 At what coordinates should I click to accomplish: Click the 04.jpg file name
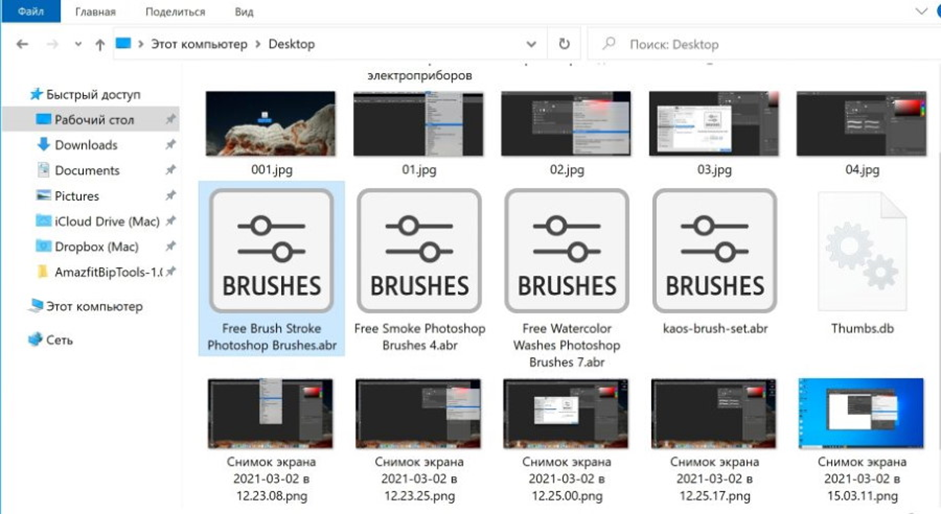point(862,170)
